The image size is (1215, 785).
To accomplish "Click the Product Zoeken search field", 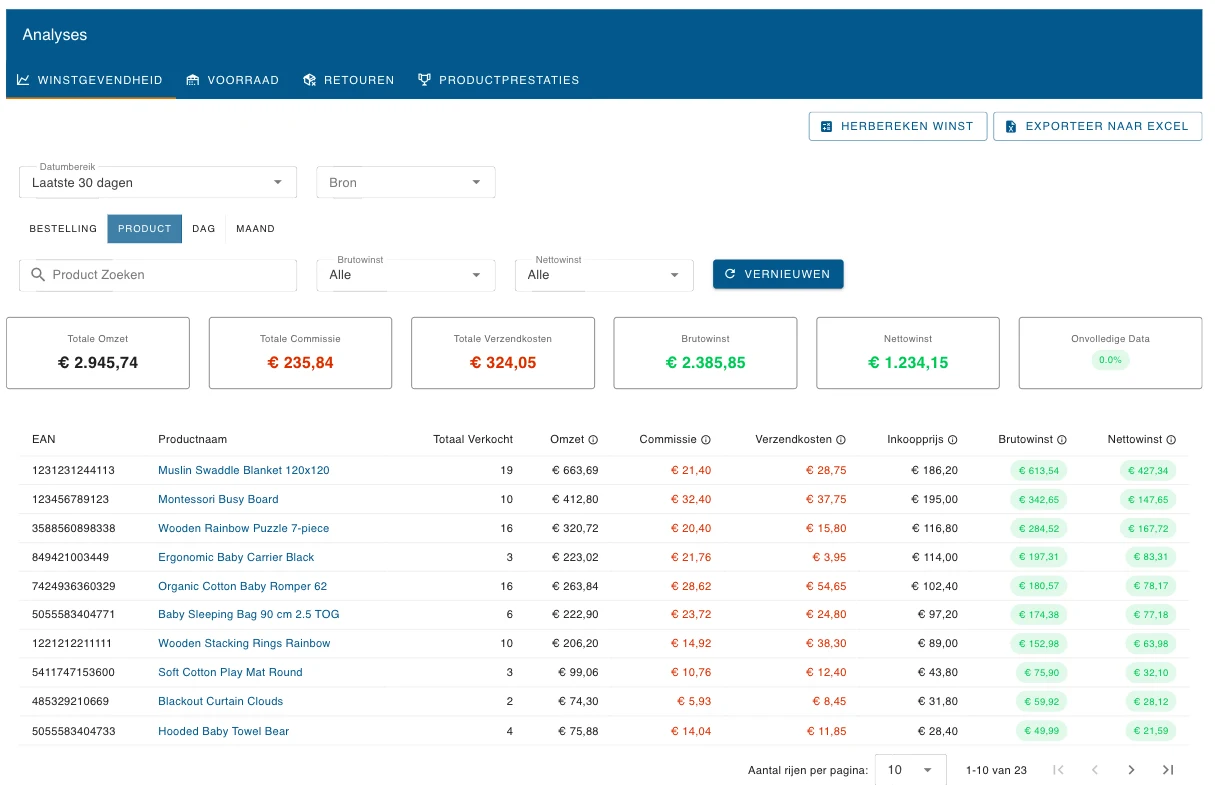I will pos(158,275).
